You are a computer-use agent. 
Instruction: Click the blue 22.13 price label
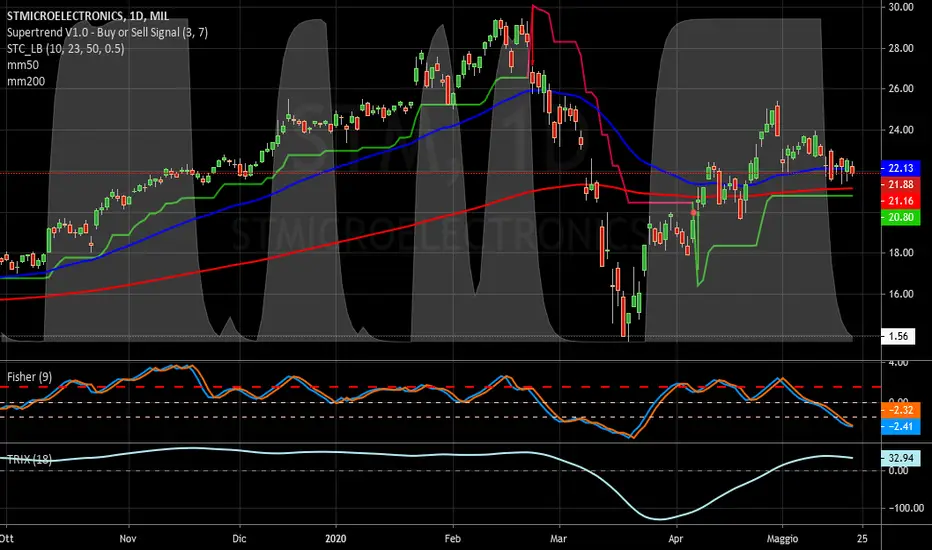click(900, 168)
